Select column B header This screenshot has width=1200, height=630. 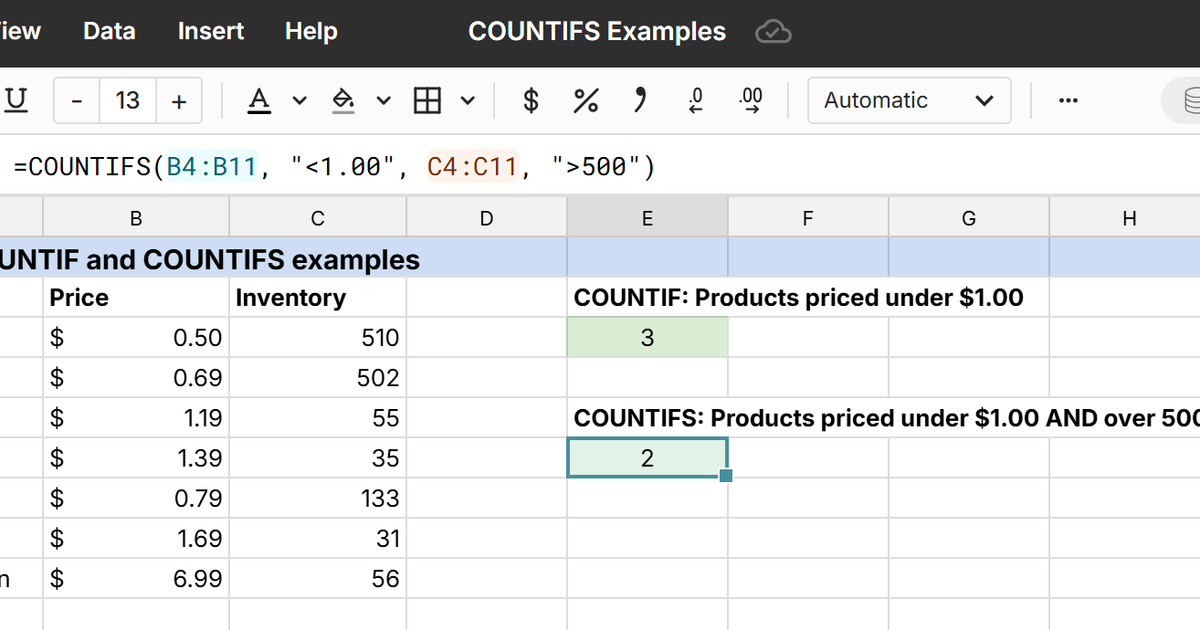tap(136, 218)
